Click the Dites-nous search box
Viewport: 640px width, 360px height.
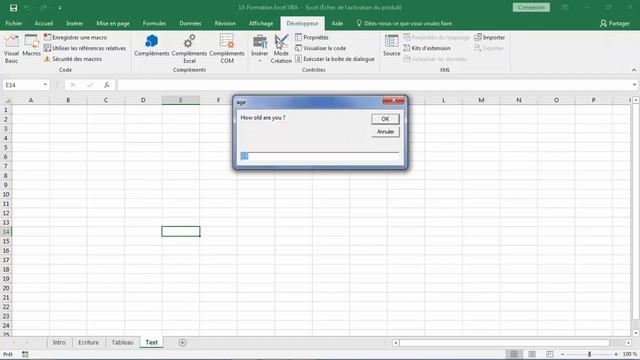pos(404,24)
